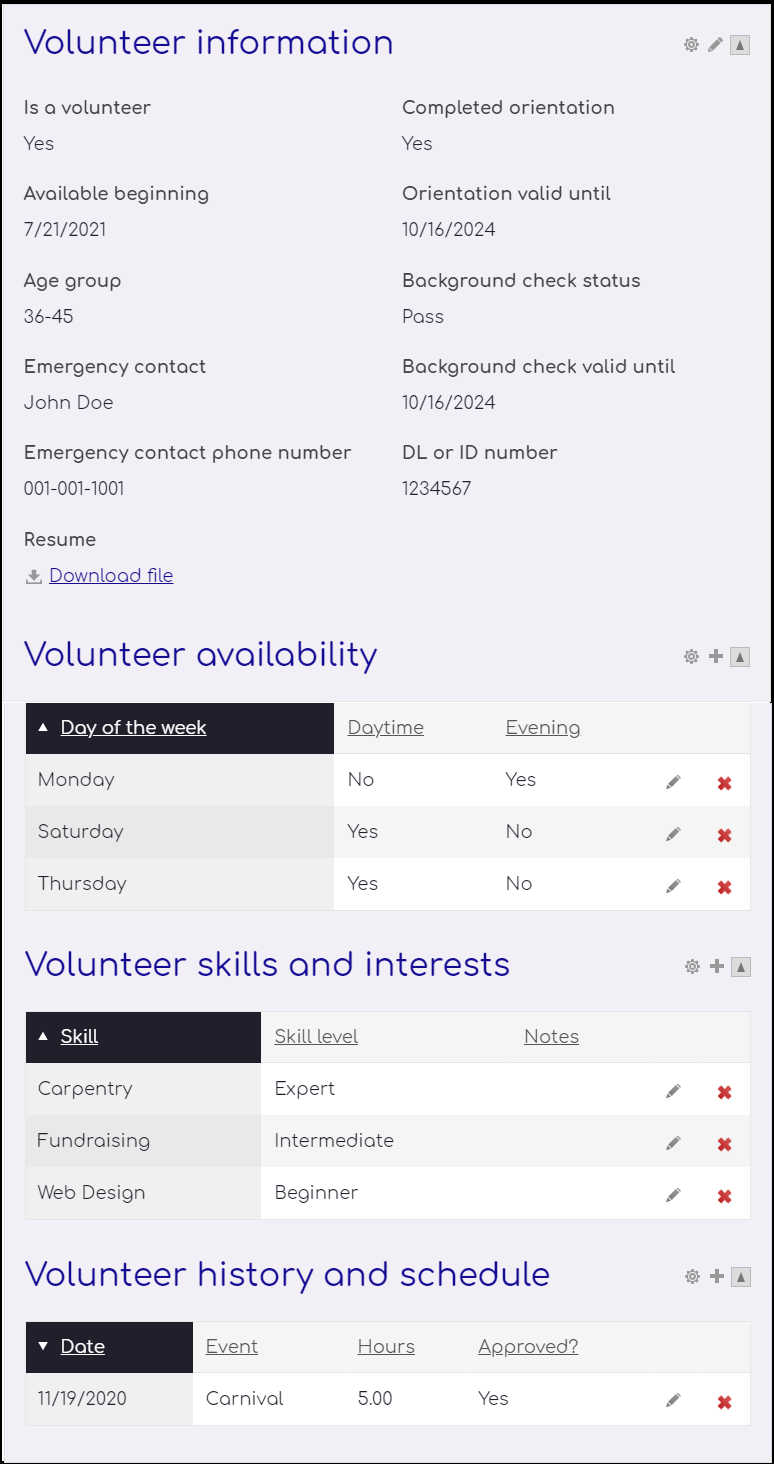This screenshot has height=1464, width=774.
Task: Delete the 11/19/2020 Carnival history entry
Action: tap(725, 1402)
